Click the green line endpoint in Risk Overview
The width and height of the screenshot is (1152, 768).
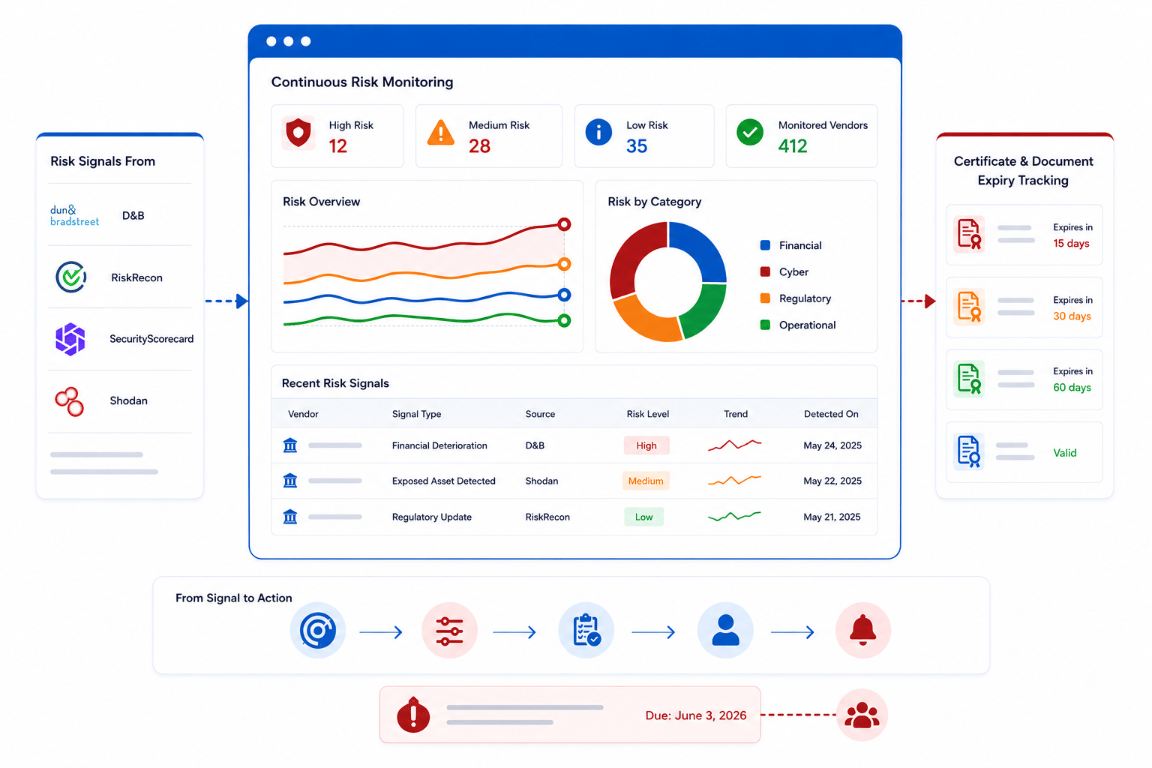pos(564,320)
